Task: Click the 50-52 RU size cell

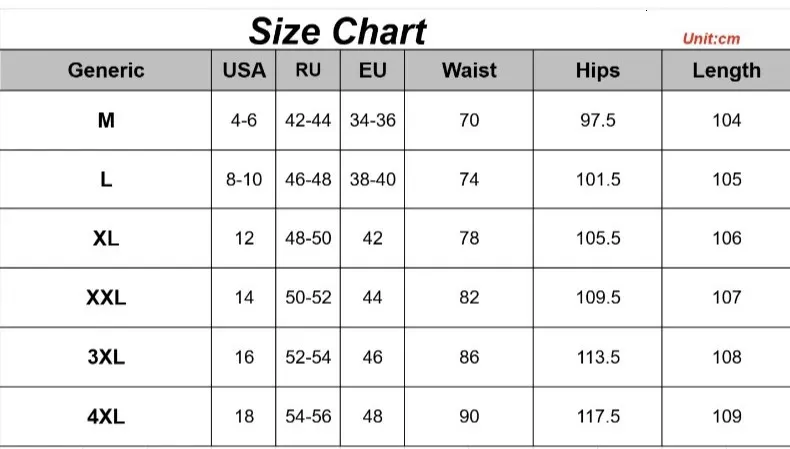Action: click(x=308, y=297)
